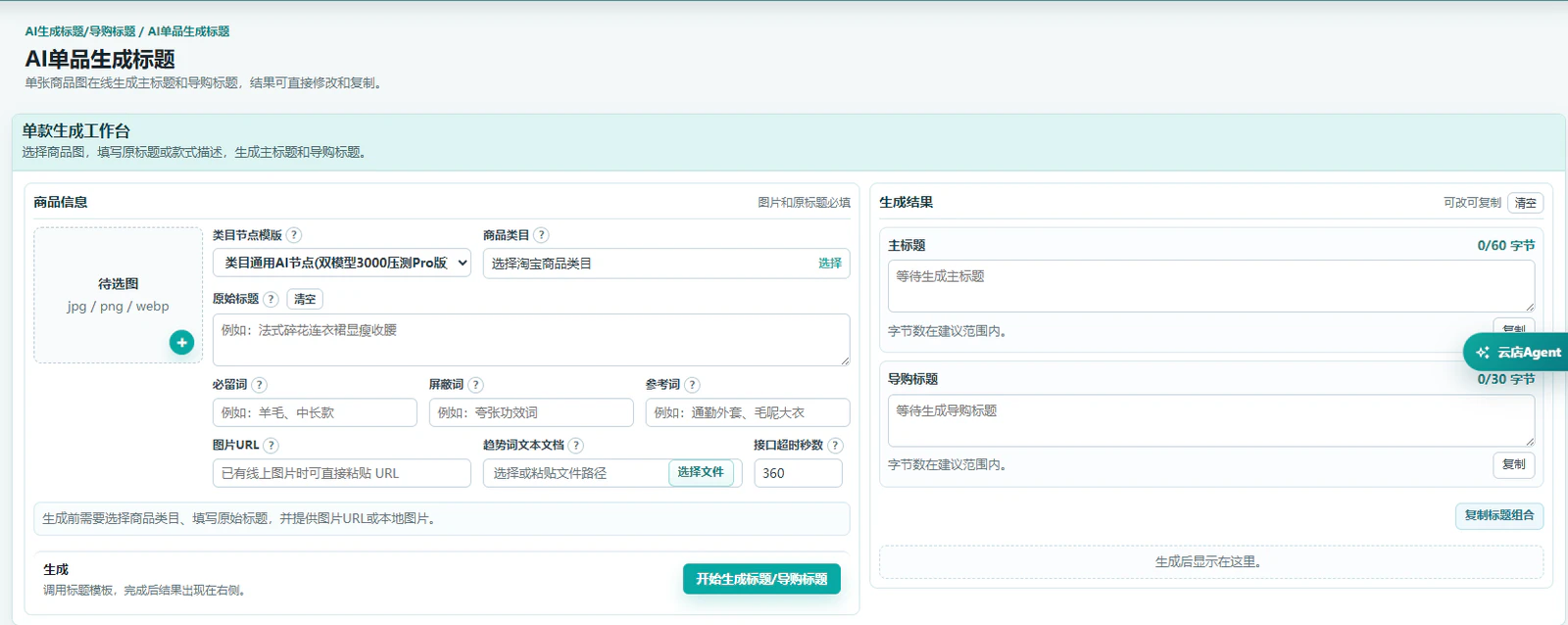This screenshot has height=625, width=1568.
Task: Copy the 主标题 with its 复制 button
Action: click(x=1514, y=328)
